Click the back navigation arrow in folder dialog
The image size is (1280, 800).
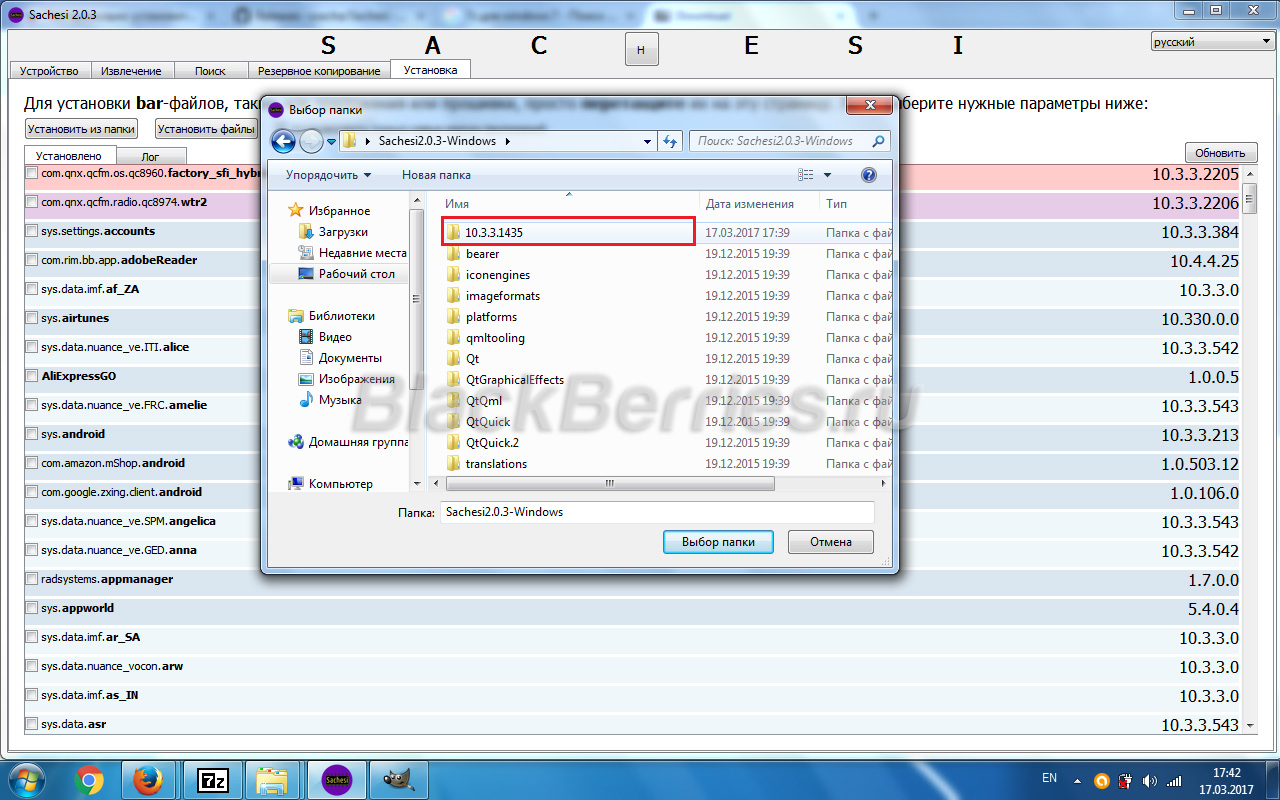pyautogui.click(x=283, y=141)
